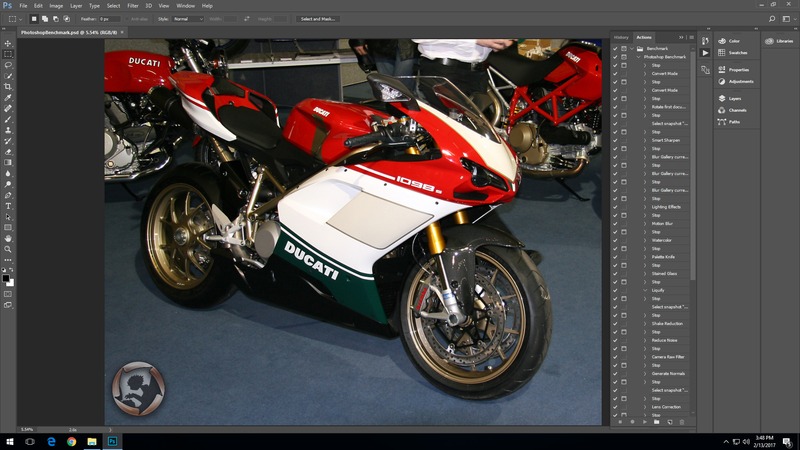Screen dimensions: 800x450
Task: Select the Lasso tool
Action: (x=8, y=65)
